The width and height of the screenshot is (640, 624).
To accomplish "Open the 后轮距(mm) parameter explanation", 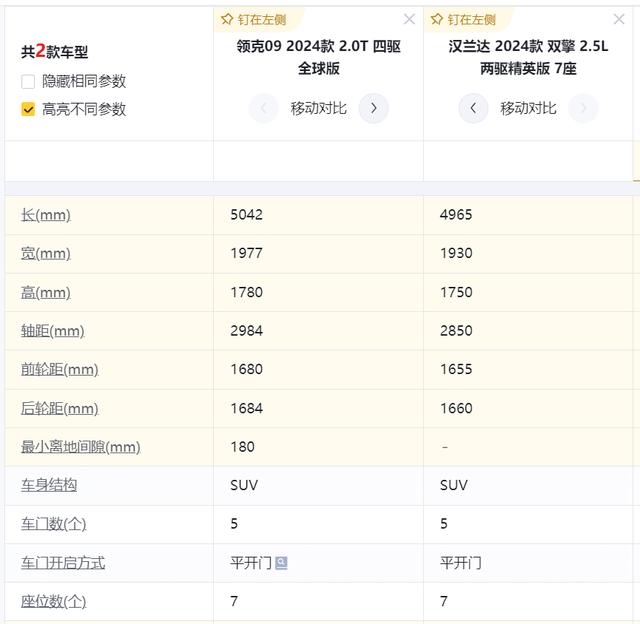I will [x=60, y=408].
